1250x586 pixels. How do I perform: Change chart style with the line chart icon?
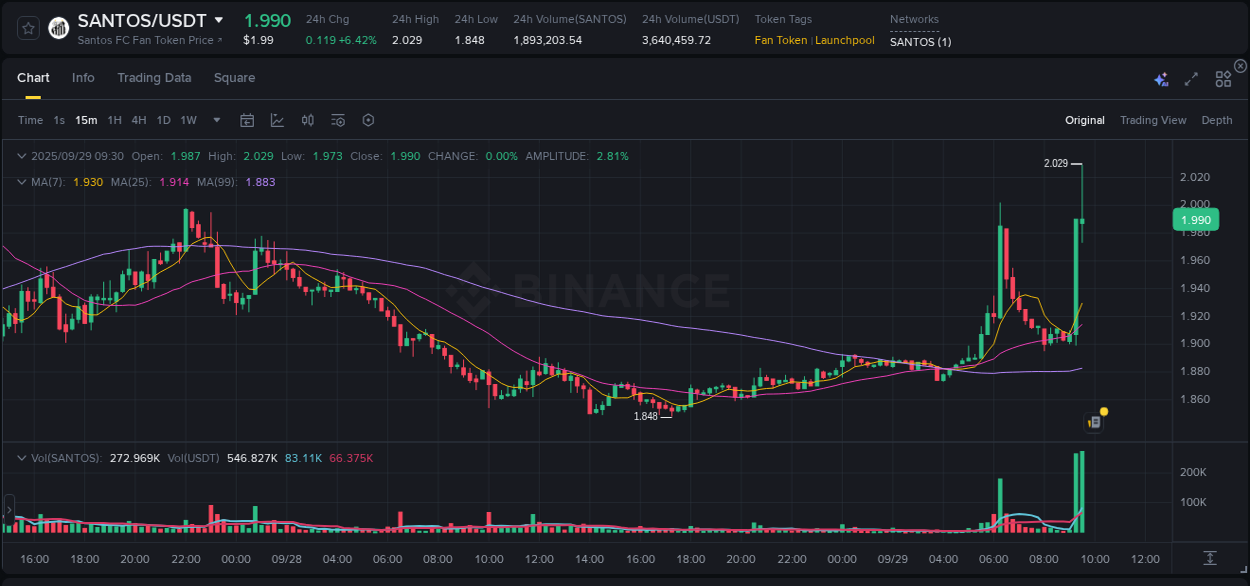click(277, 120)
